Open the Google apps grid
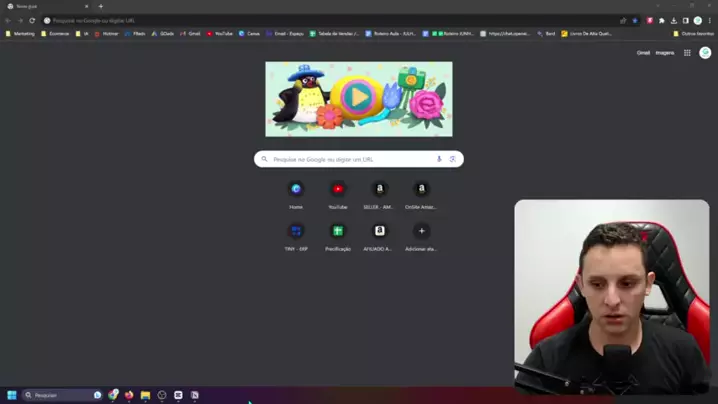 pyautogui.click(x=687, y=53)
